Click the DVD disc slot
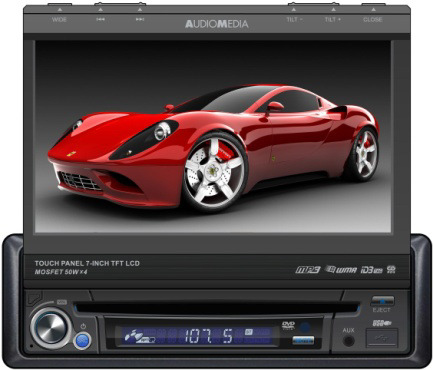 coord(217,308)
